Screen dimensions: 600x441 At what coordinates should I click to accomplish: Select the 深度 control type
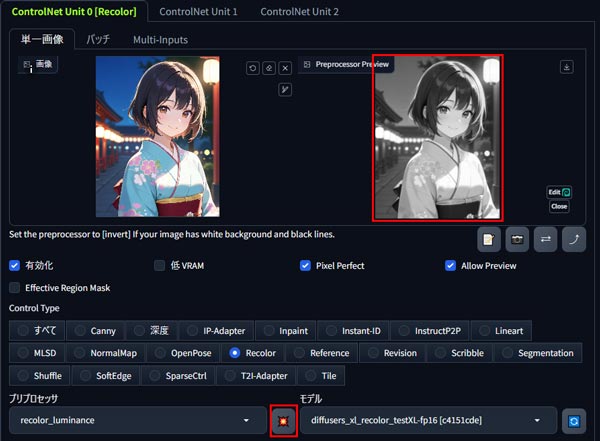[x=151, y=330]
